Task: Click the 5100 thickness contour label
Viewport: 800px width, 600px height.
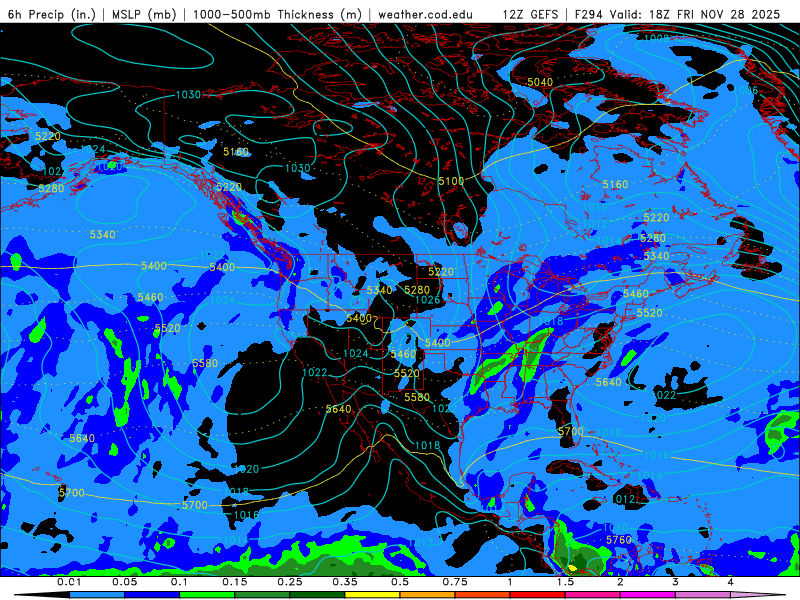Action: click(x=451, y=181)
